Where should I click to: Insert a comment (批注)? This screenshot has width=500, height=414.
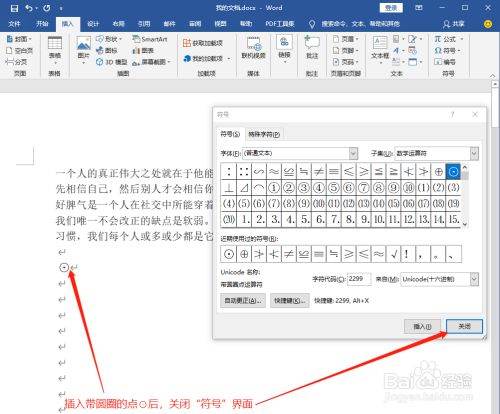(312, 48)
